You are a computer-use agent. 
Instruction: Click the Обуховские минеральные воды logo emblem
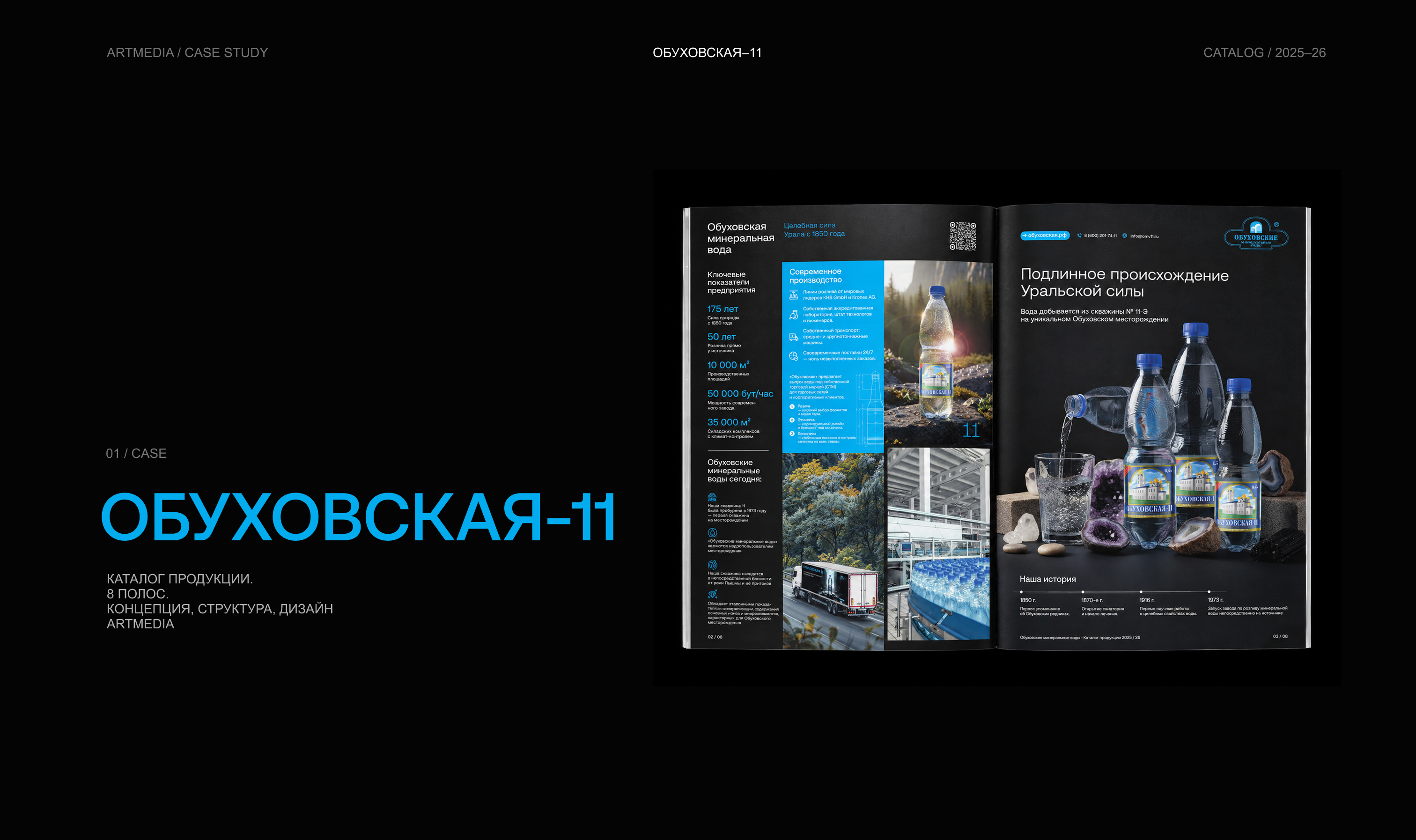click(1256, 233)
